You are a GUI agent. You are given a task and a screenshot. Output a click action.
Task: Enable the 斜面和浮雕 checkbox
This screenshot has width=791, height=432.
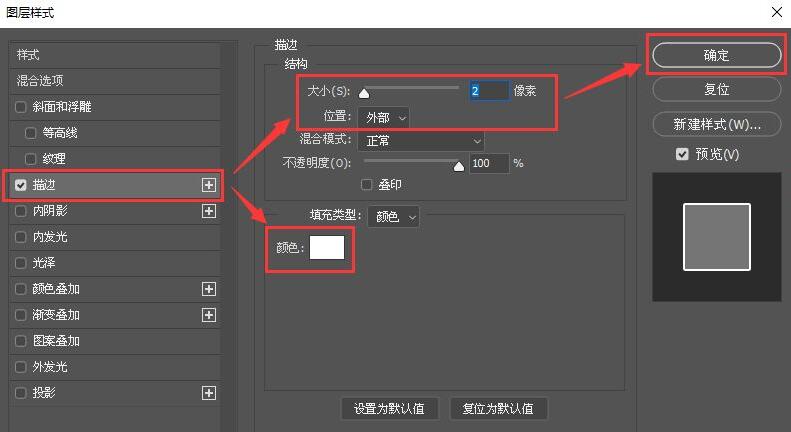pos(21,107)
